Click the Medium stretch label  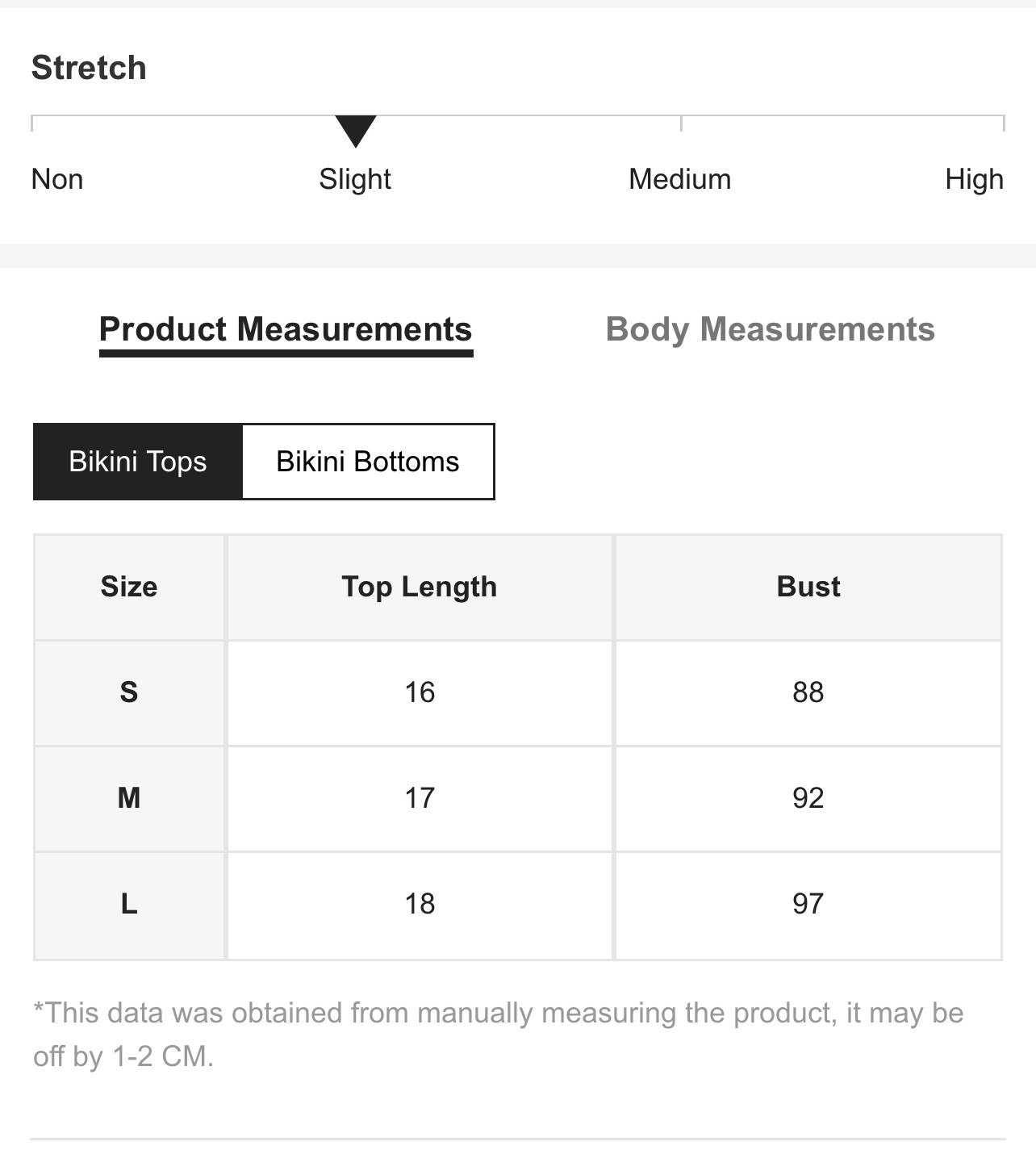coord(680,179)
